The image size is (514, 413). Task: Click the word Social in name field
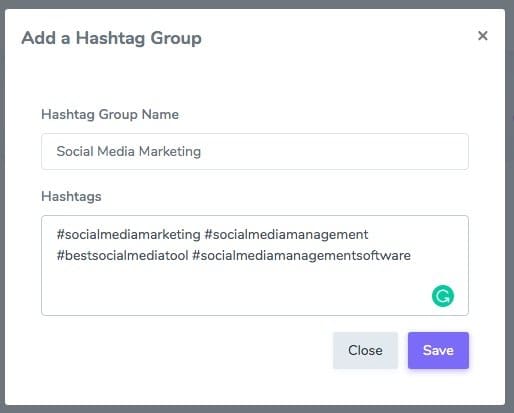click(75, 152)
